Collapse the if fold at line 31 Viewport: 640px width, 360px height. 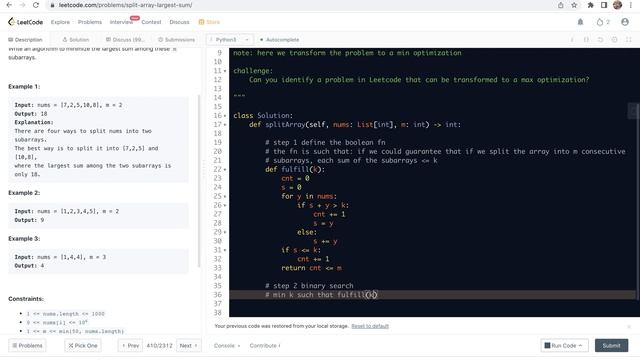tap(225, 250)
